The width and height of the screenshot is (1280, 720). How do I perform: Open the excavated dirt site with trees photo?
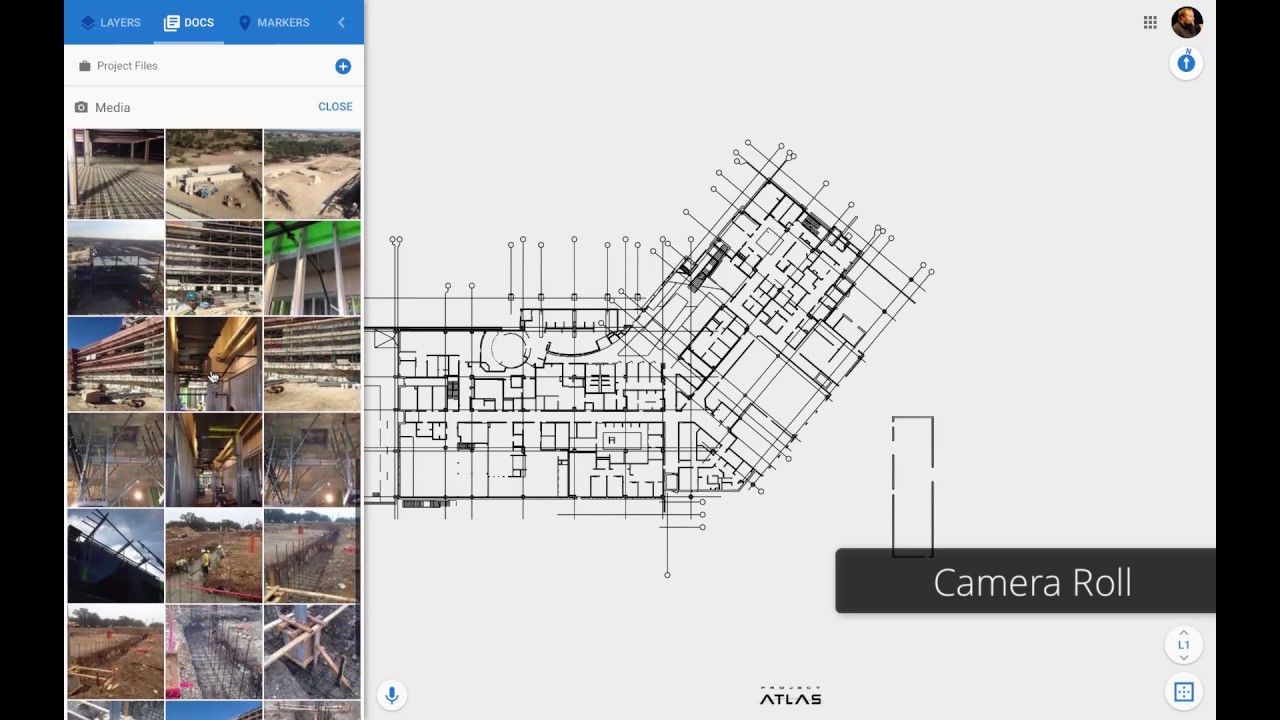coord(116,652)
